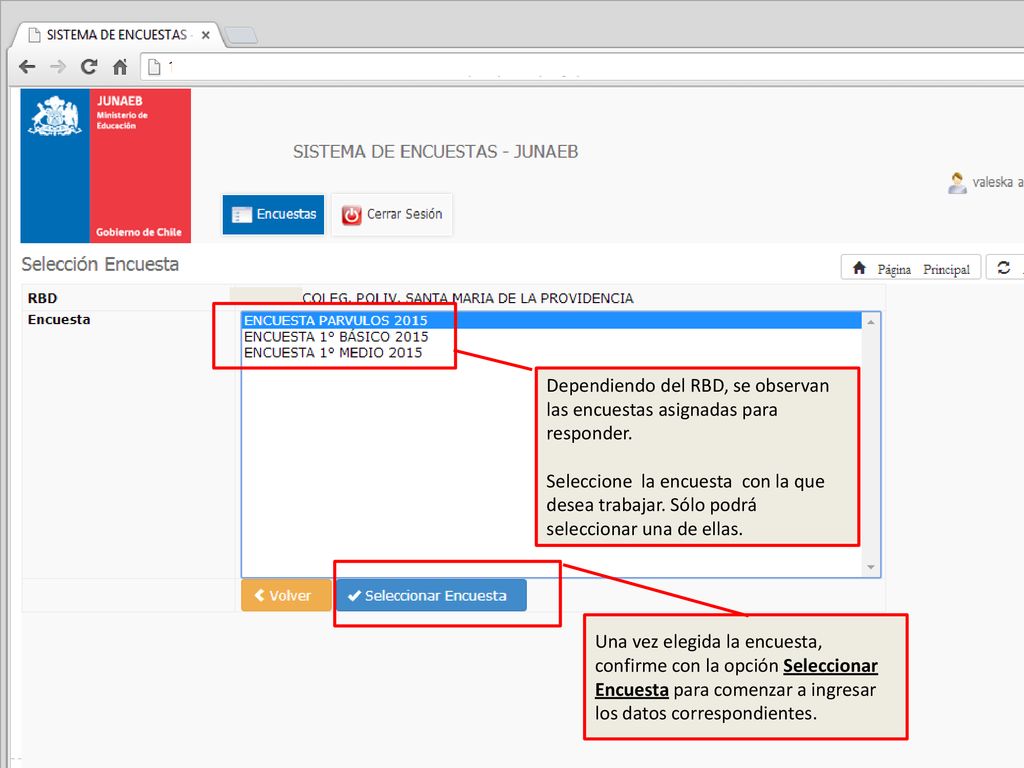The width and height of the screenshot is (1024, 768).
Task: Go to Página Principal
Action: click(911, 267)
